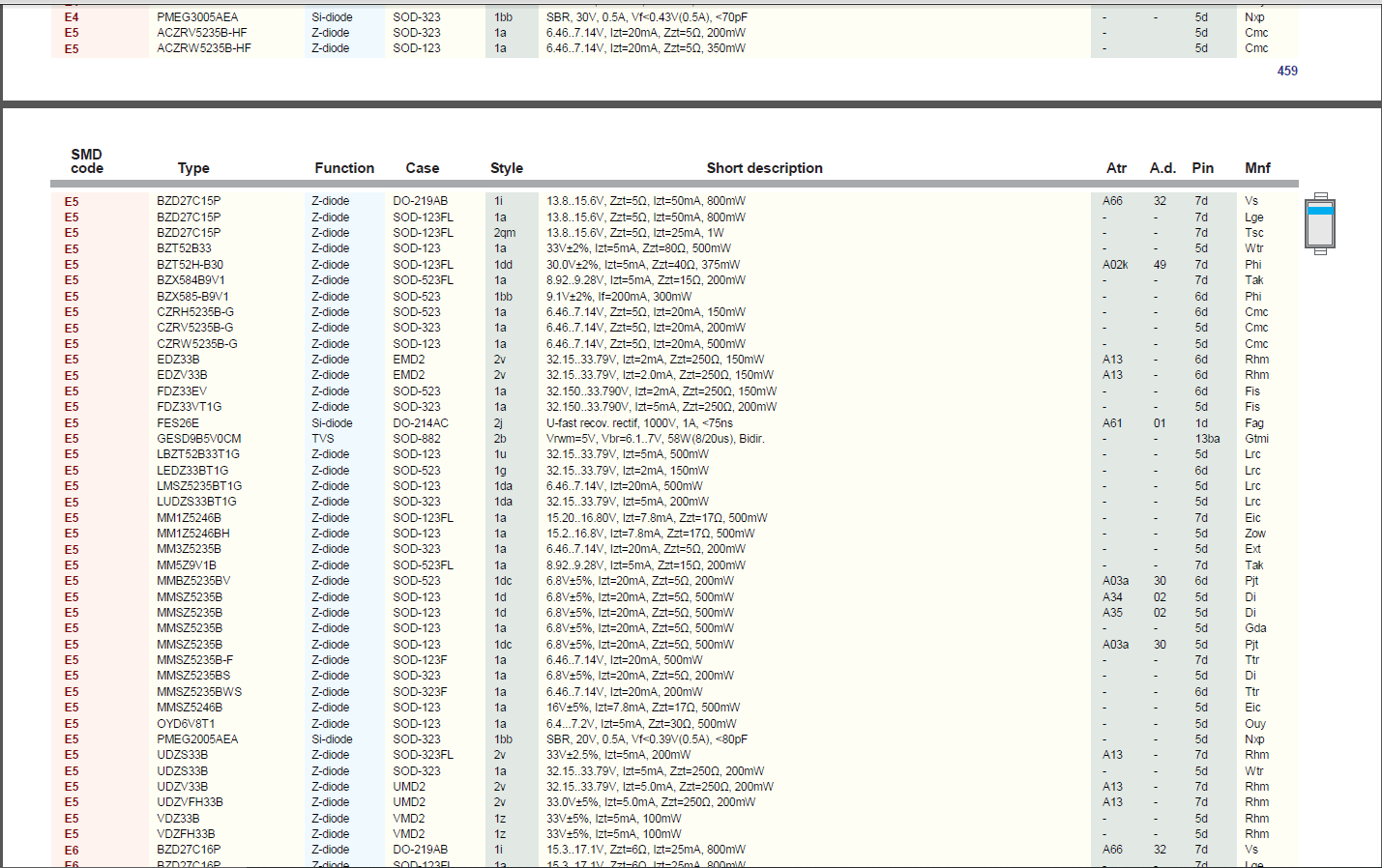
Task: Click the OYD6V8T1 type entry
Action: (186, 724)
